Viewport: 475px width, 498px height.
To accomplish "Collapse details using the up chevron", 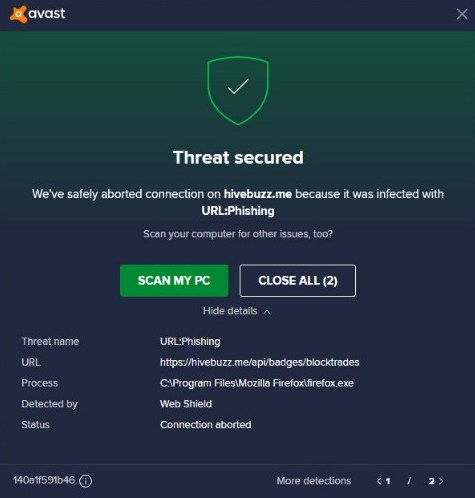I will coord(267,312).
